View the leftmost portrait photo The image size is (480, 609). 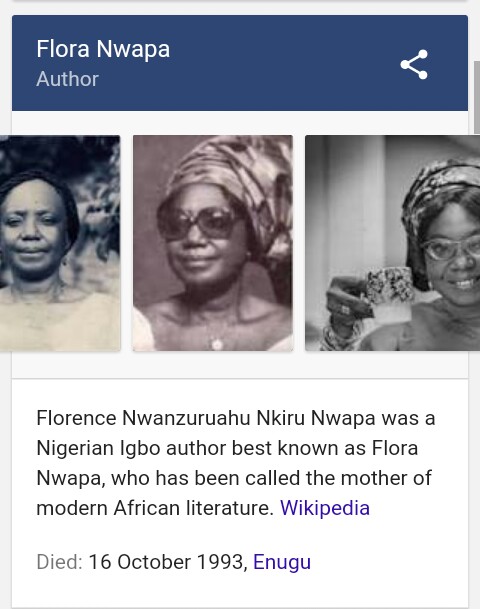click(60, 243)
